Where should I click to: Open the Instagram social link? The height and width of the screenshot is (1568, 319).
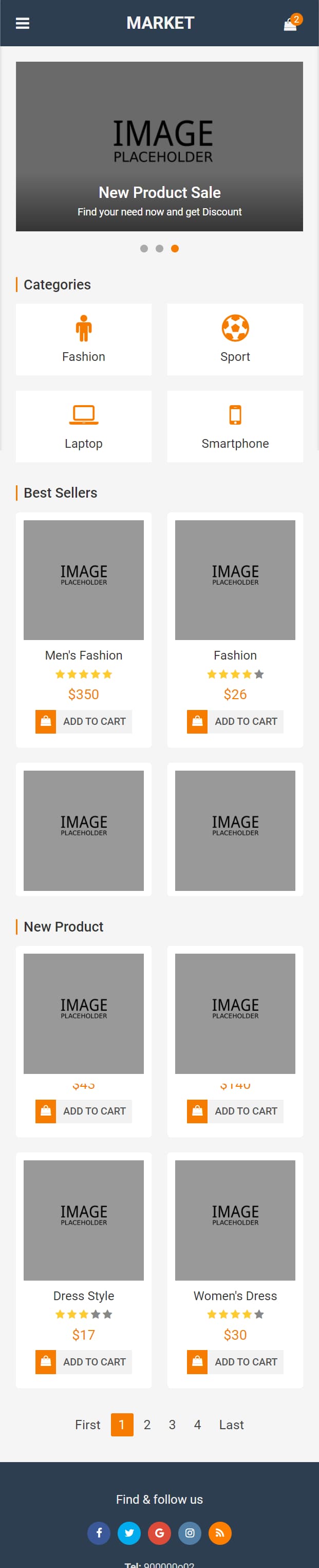click(x=190, y=1533)
